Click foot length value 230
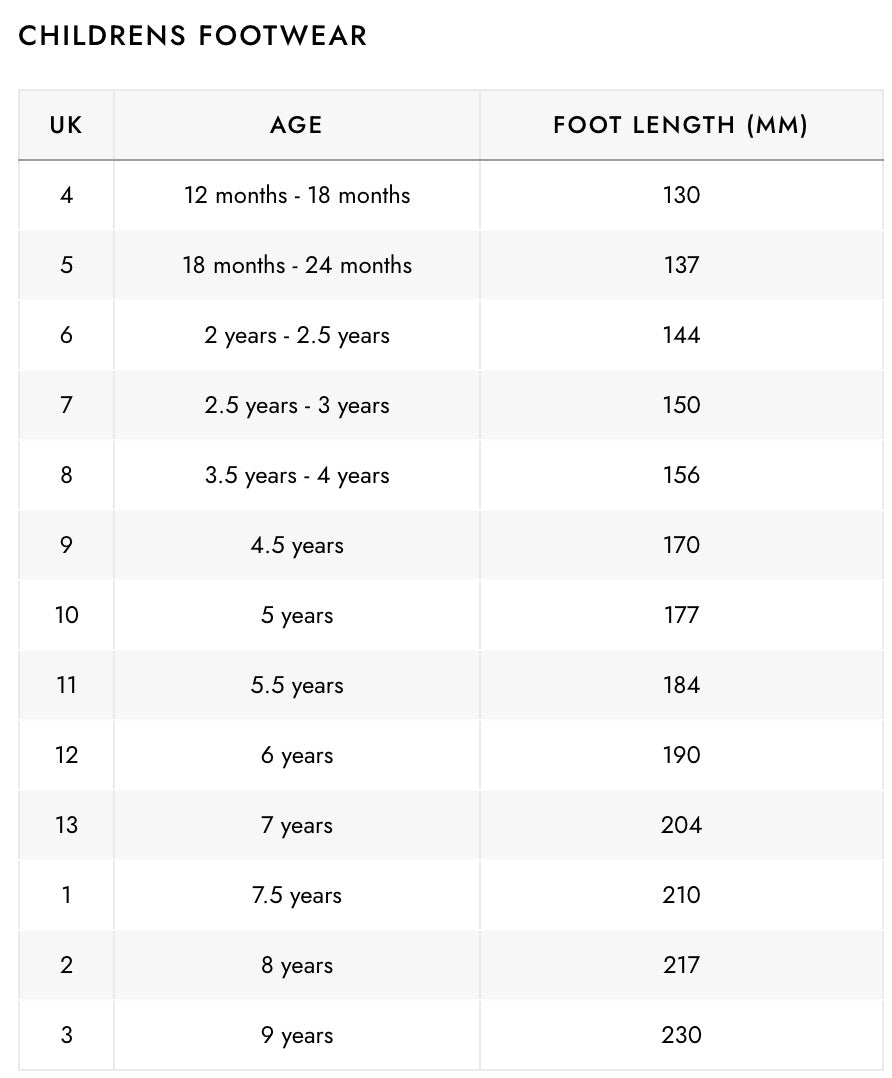892x1078 pixels. point(680,1035)
